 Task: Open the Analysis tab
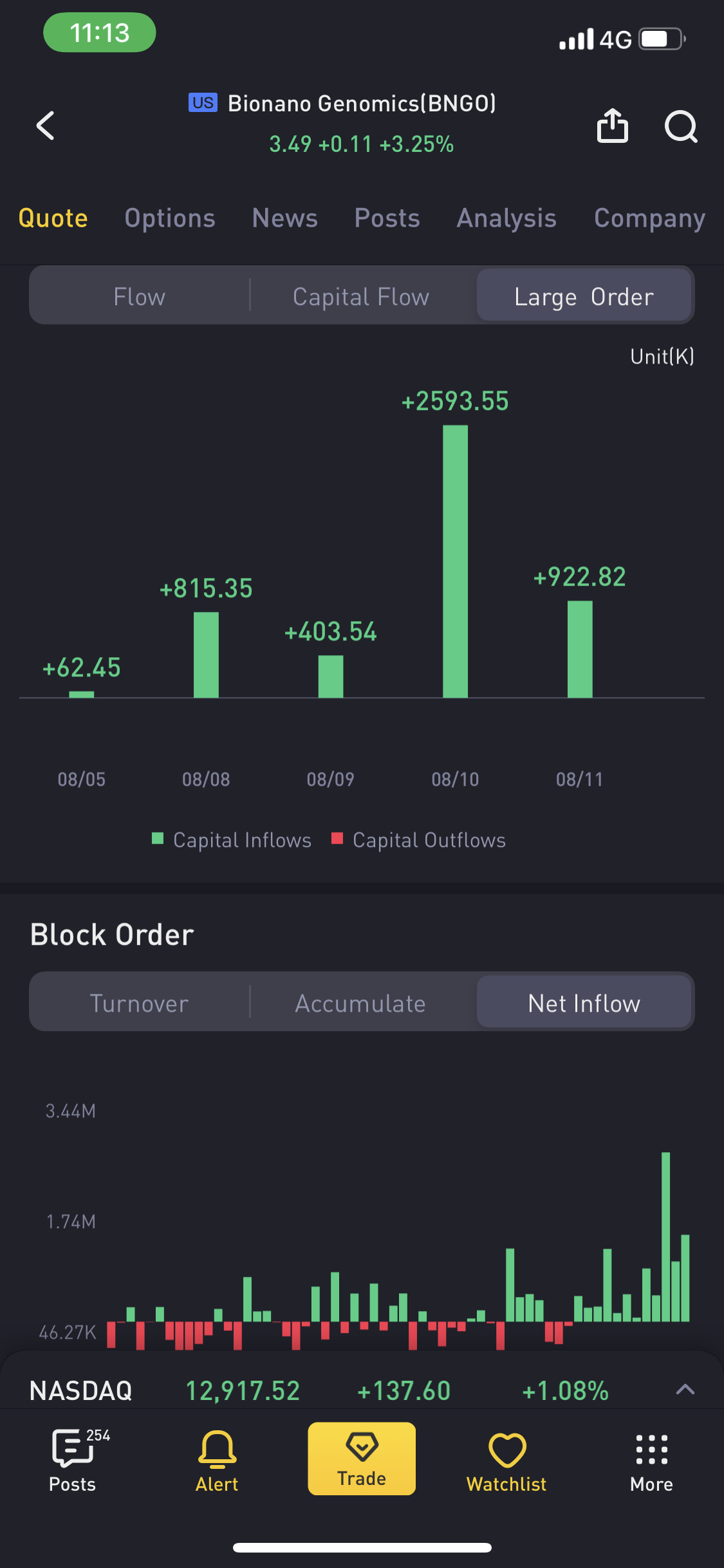click(x=506, y=218)
